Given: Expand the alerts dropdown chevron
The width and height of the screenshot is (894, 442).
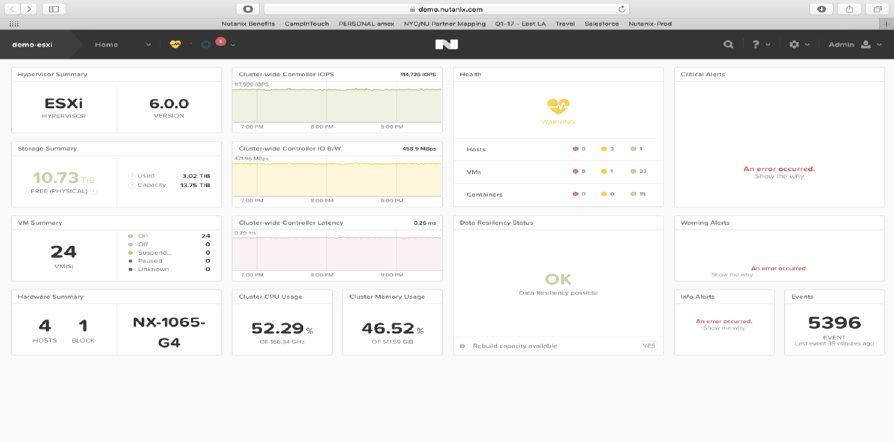Looking at the screenshot, I should (x=233, y=44).
